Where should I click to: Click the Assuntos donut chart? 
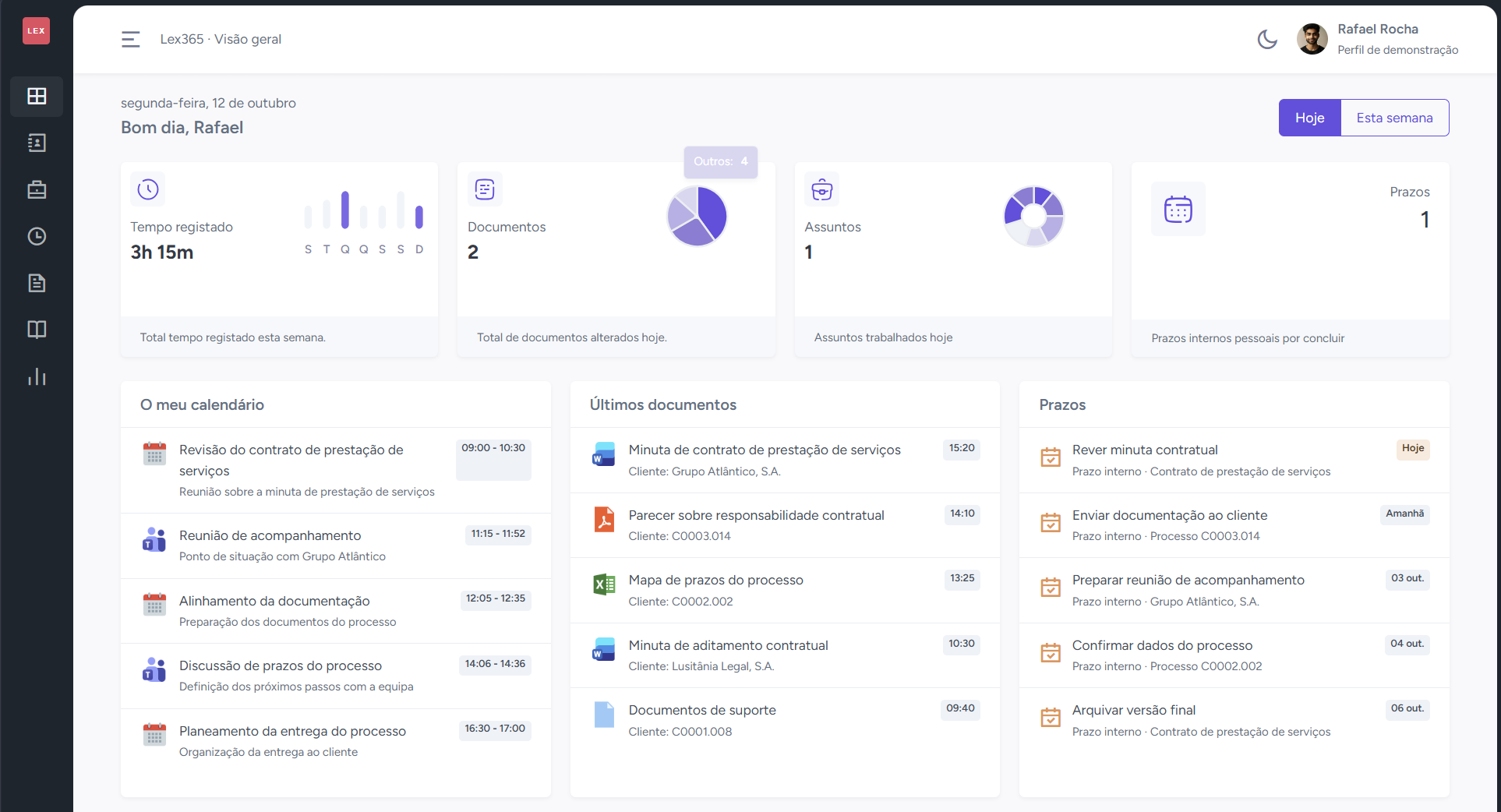point(1033,216)
